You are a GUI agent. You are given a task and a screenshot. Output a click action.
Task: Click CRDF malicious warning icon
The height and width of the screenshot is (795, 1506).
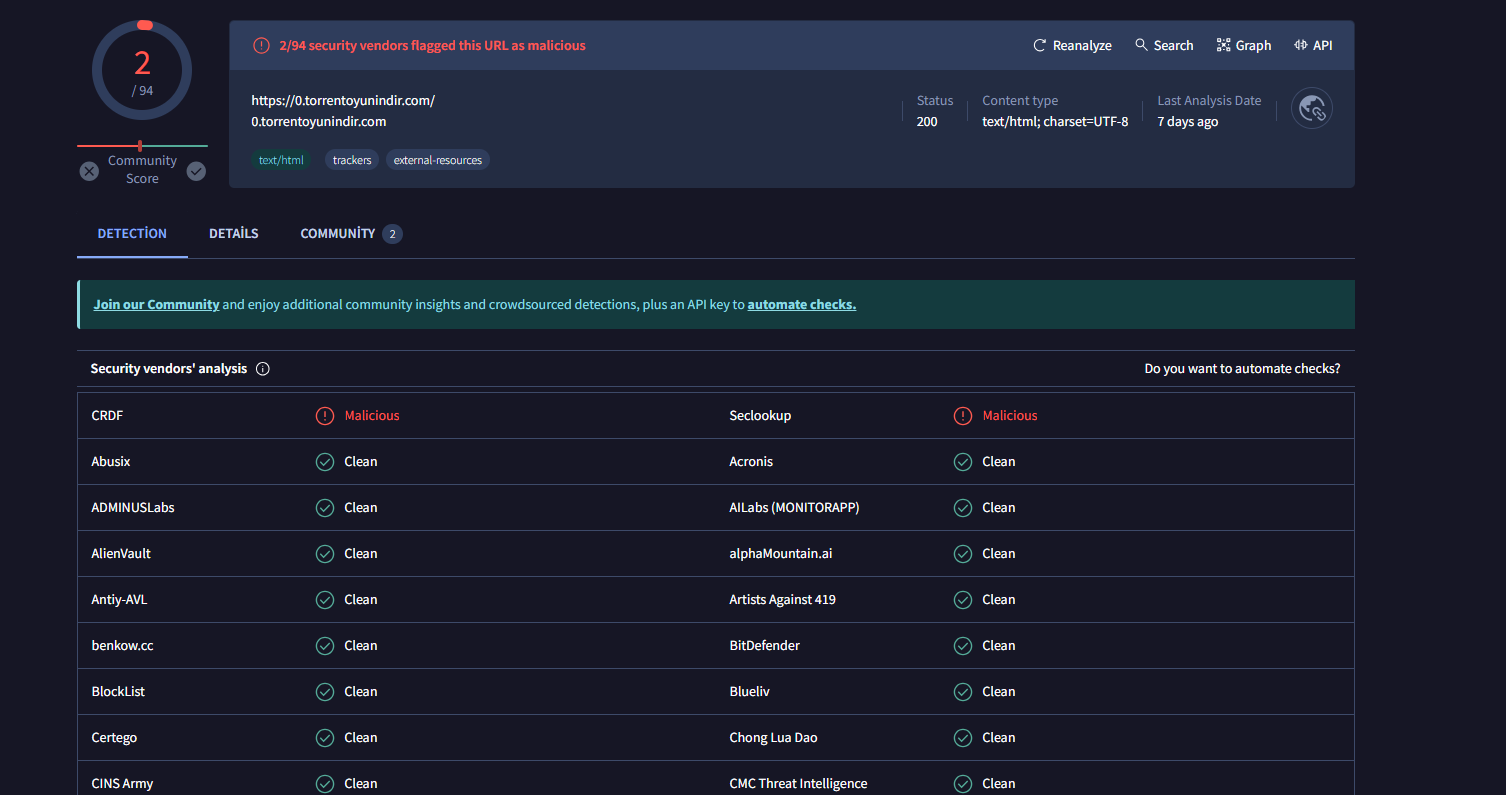tap(325, 416)
